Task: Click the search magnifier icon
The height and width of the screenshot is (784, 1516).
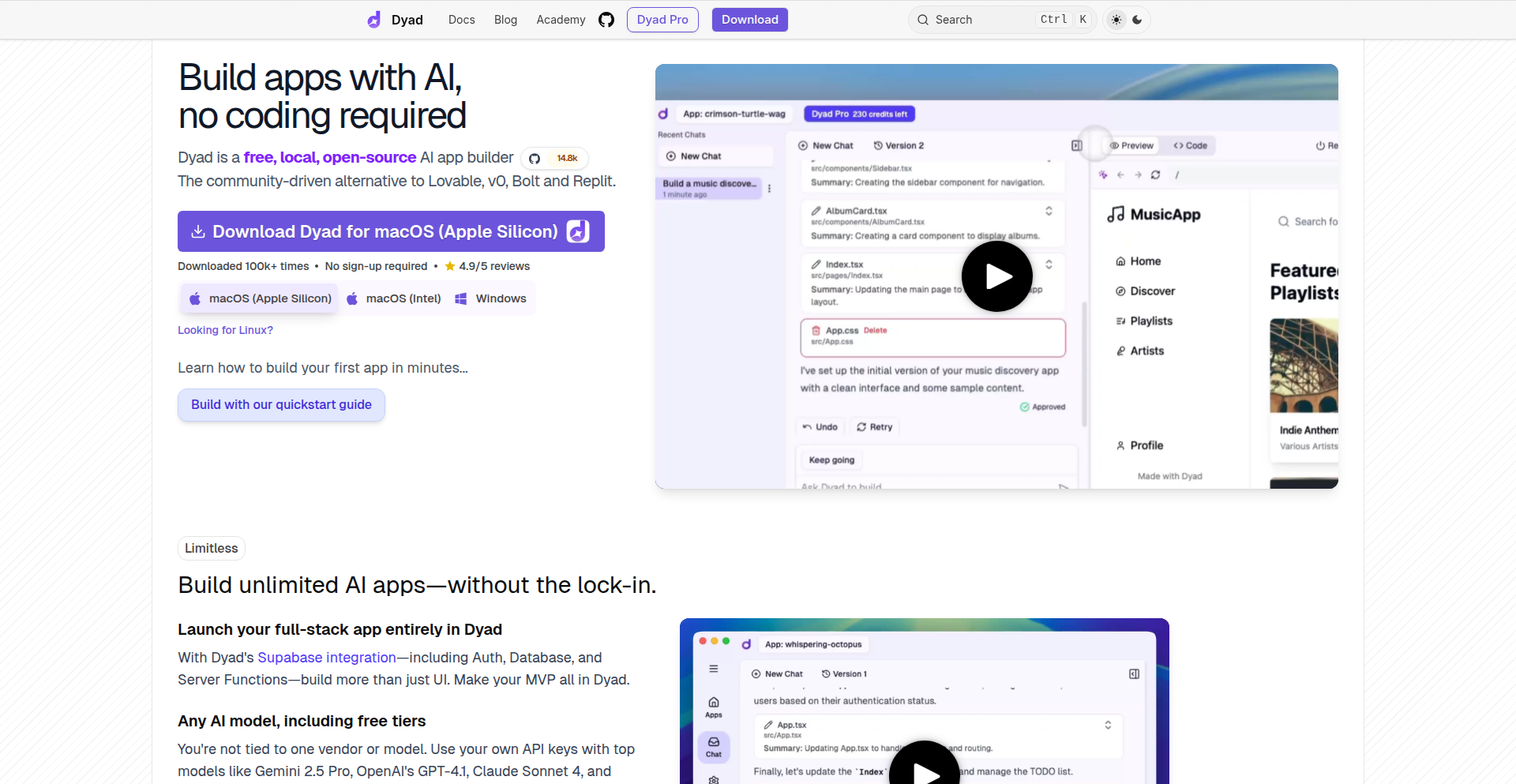Action: pyautogui.click(x=923, y=20)
